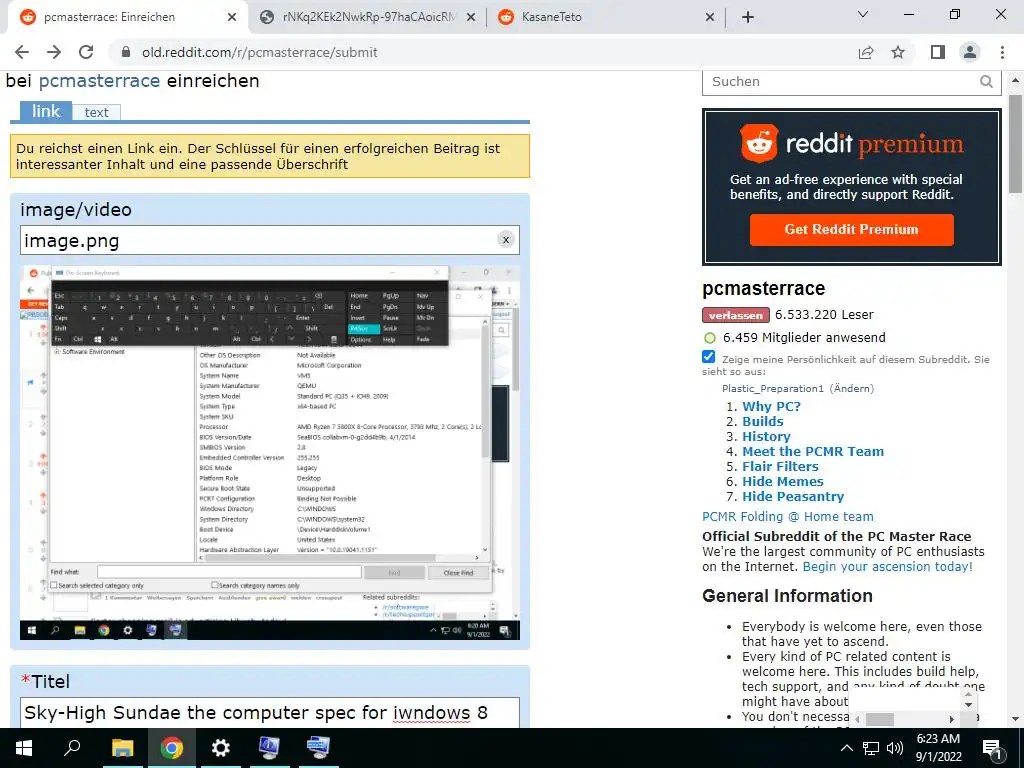This screenshot has width=1024, height=768.
Task: Click sidebar scroll left arrow
Action: tap(857, 719)
